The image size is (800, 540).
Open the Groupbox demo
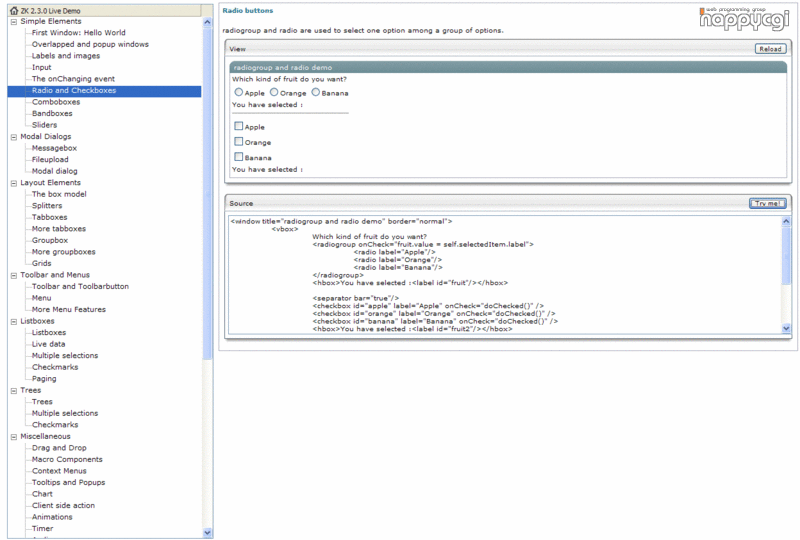point(50,240)
